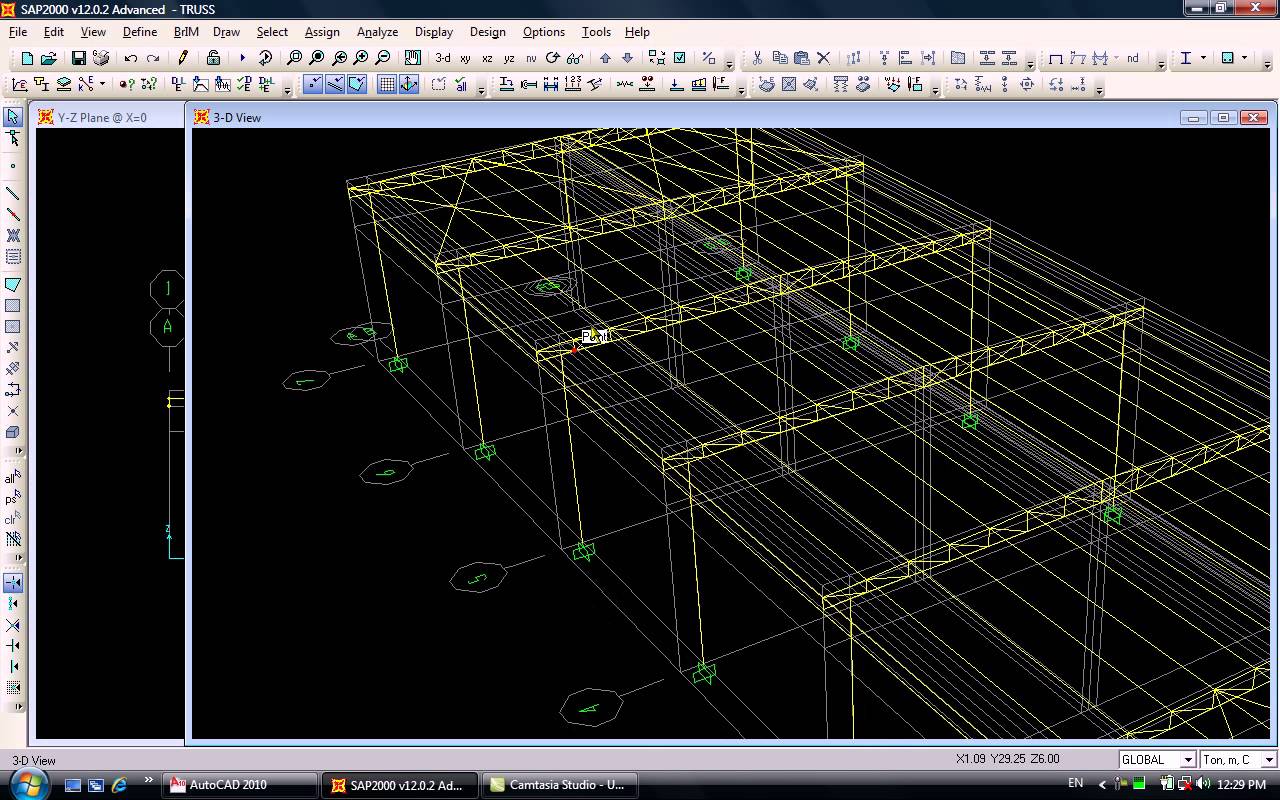Screen dimensions: 1280x800
Task: Select the Run Analysis icon
Action: pos(242,57)
